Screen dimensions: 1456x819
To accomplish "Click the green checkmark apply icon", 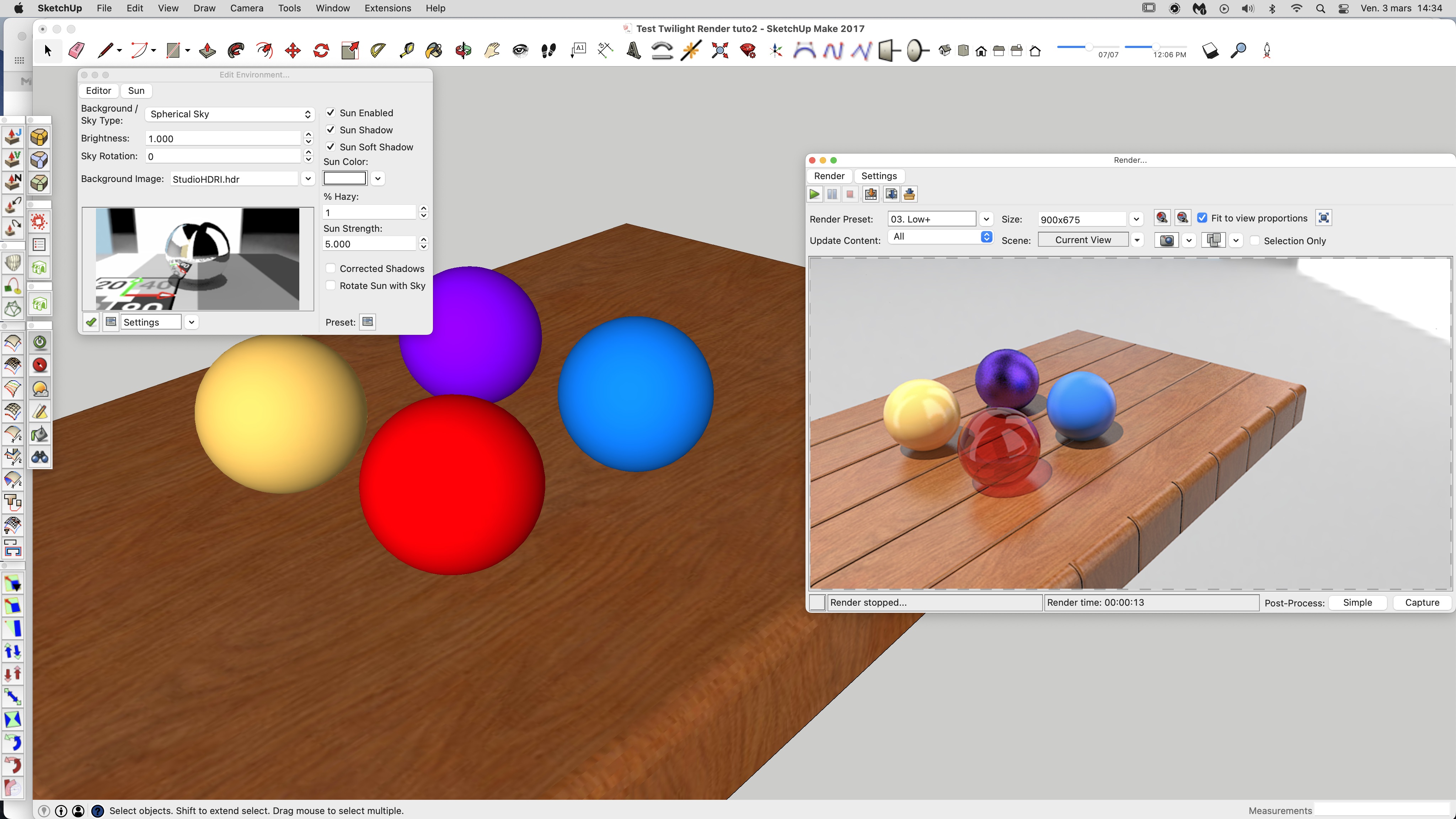I will 91,322.
